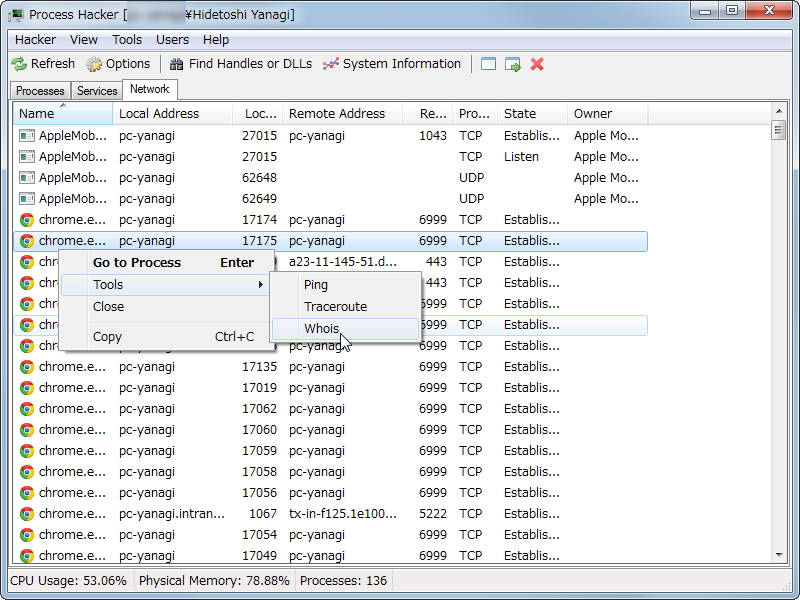
Task: Open Find Handles or DLLs
Action: coord(240,64)
